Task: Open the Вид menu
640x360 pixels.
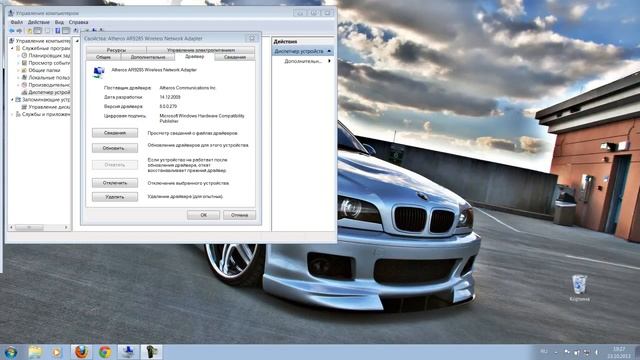Action: 59,22
